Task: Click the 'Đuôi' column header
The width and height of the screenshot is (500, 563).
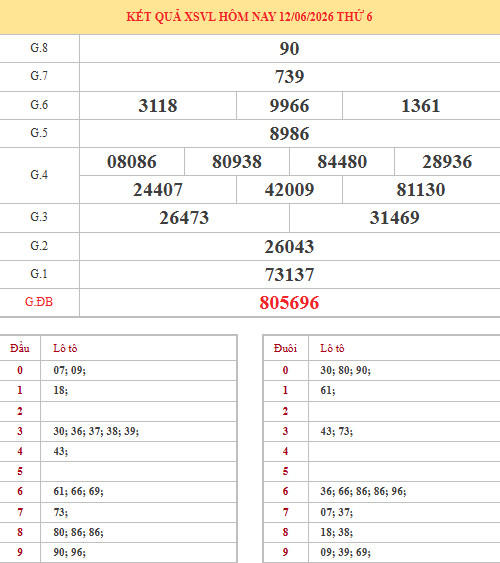Action: click(x=285, y=348)
